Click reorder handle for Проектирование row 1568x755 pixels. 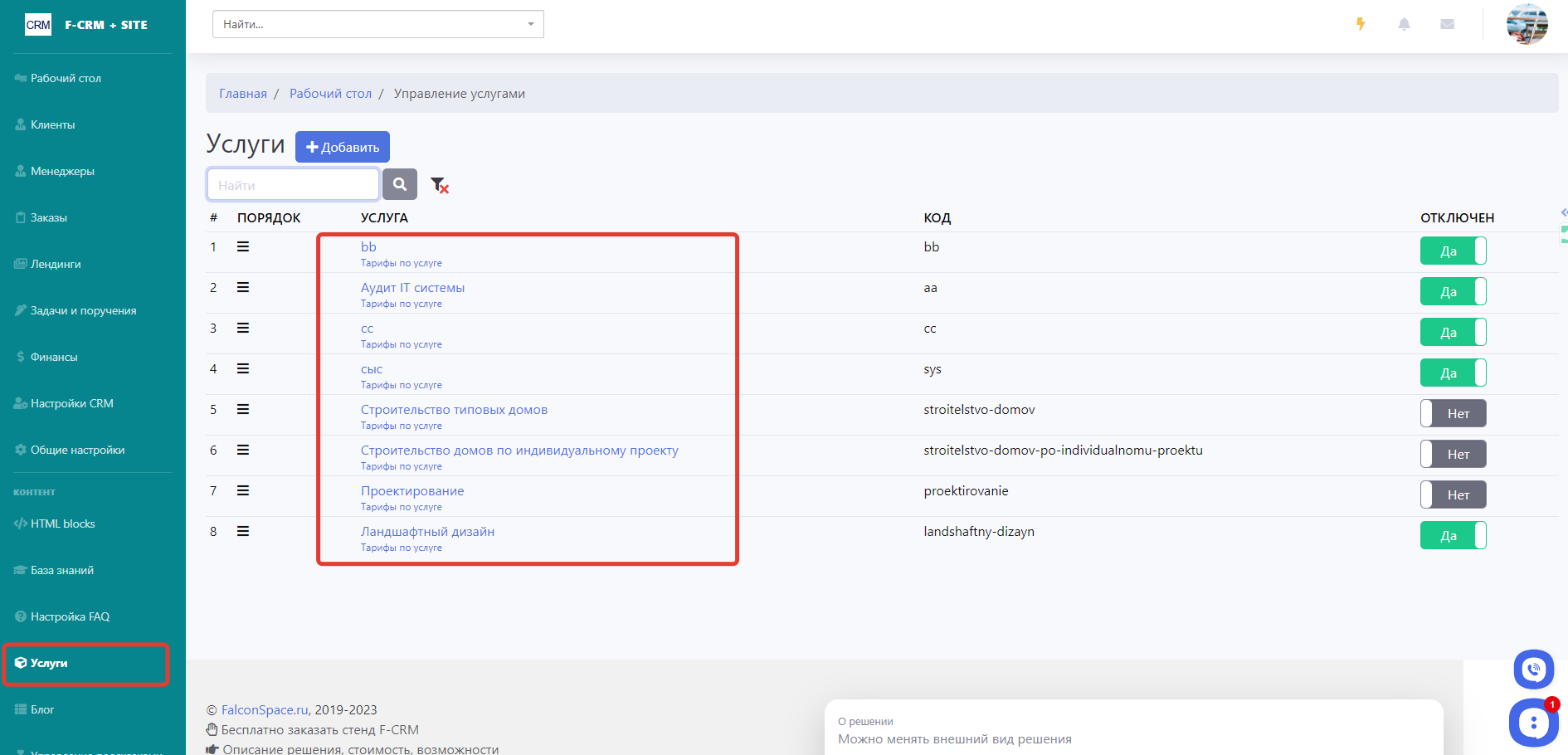[243, 490]
